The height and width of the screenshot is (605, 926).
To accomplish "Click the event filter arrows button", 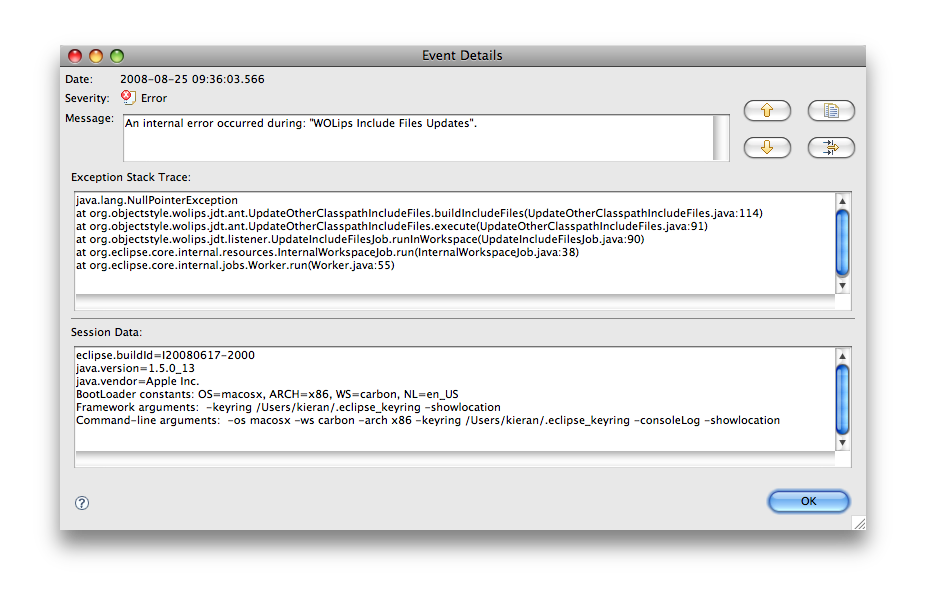I will [830, 148].
